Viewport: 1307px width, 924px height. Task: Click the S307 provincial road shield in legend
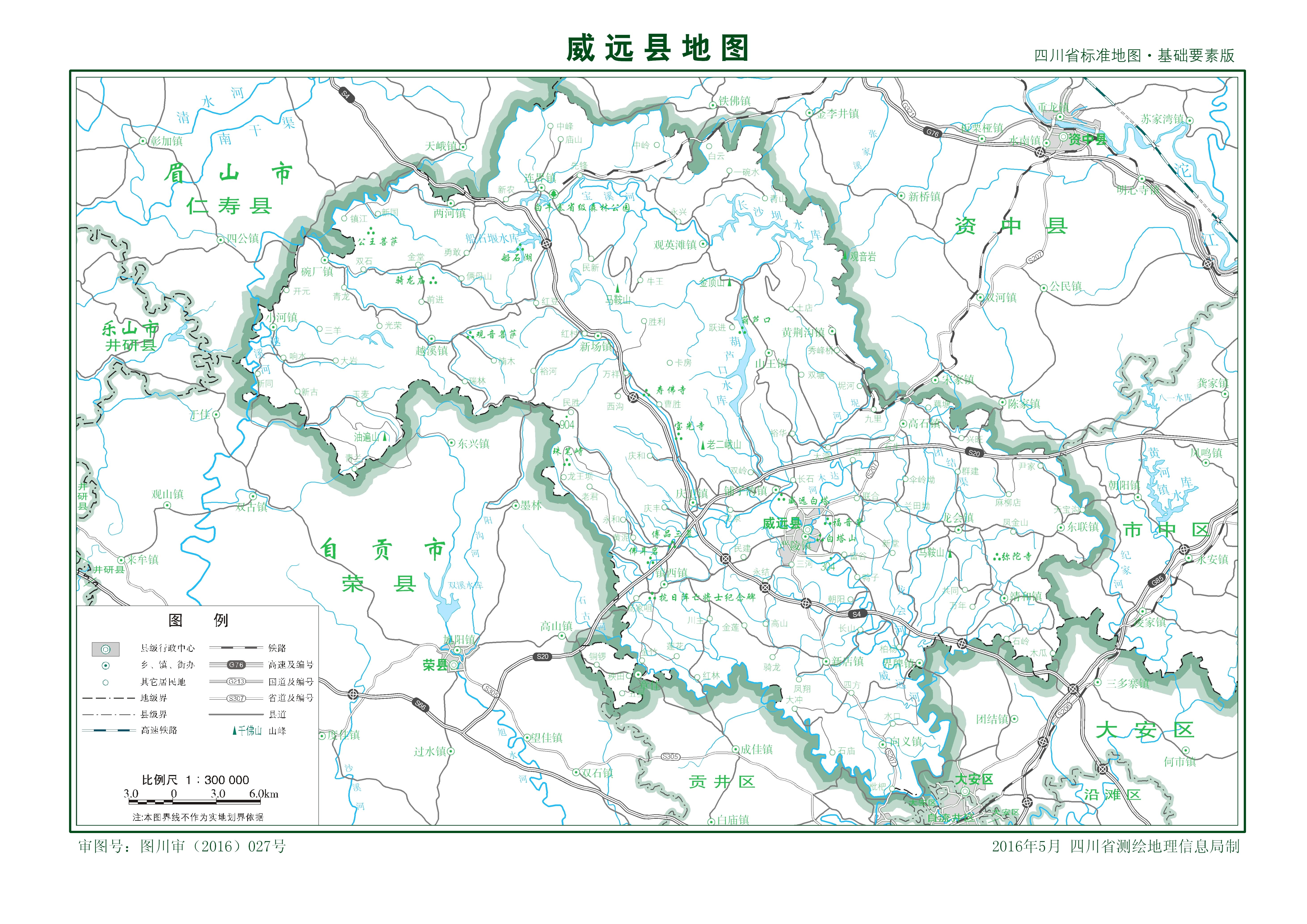(x=236, y=698)
